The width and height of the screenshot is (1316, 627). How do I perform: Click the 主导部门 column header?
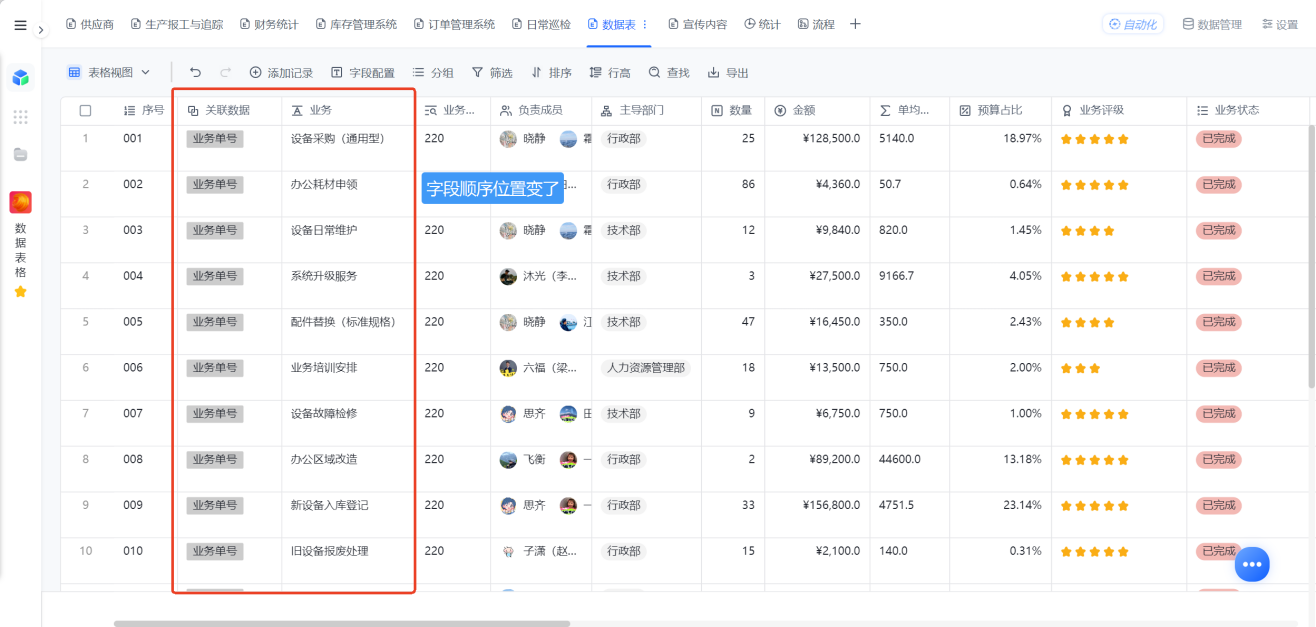point(646,110)
